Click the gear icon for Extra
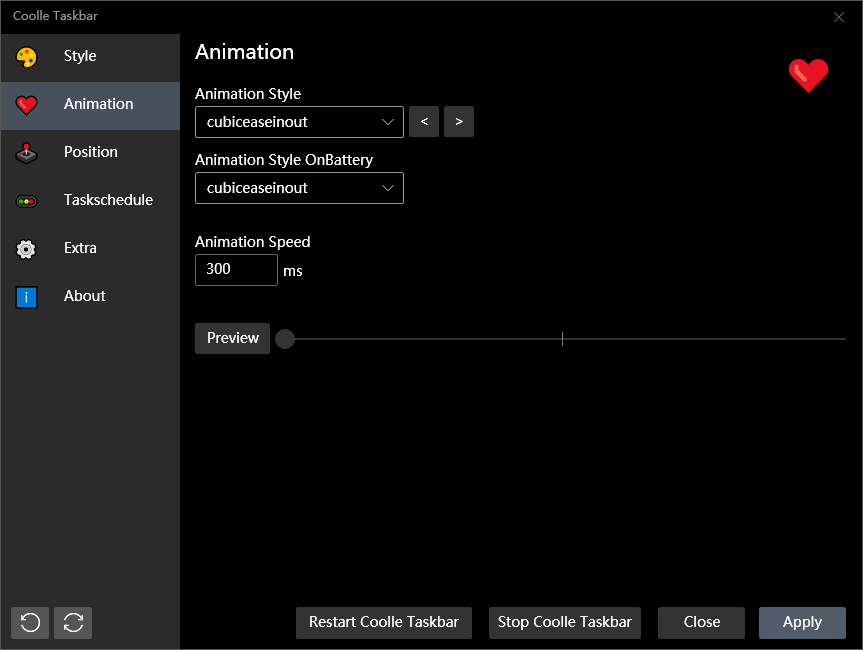Image resolution: width=863 pixels, height=650 pixels. (27, 249)
